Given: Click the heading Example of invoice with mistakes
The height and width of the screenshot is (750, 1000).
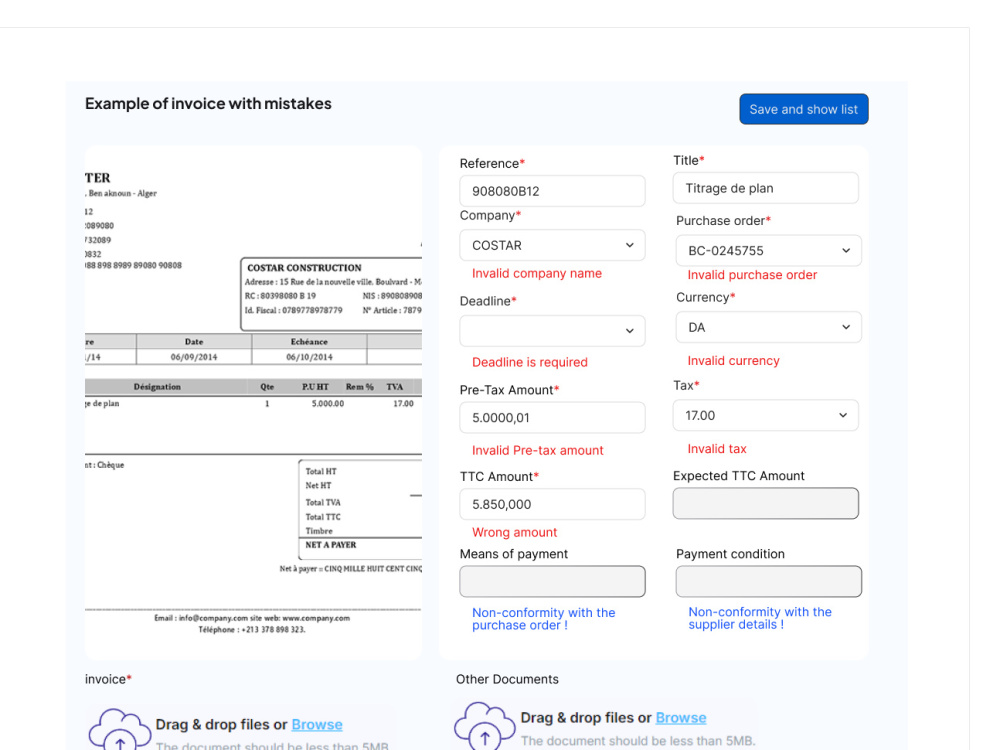Looking at the screenshot, I should (208, 103).
